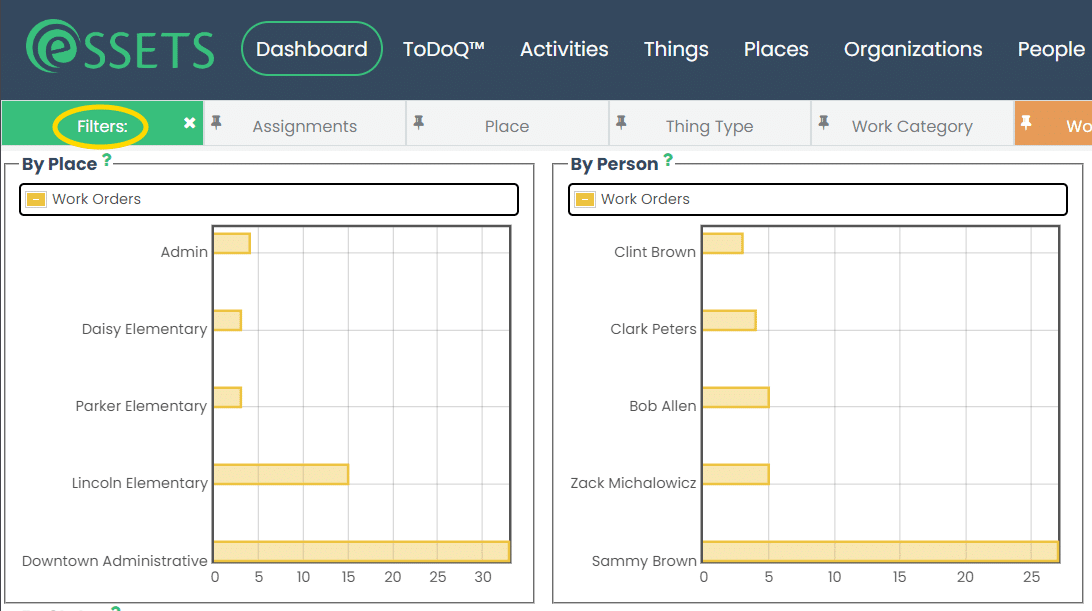Screen dimensions: 1092x611
Task: Click the Lincoln Elementary bar
Action: pyautogui.click(x=281, y=474)
